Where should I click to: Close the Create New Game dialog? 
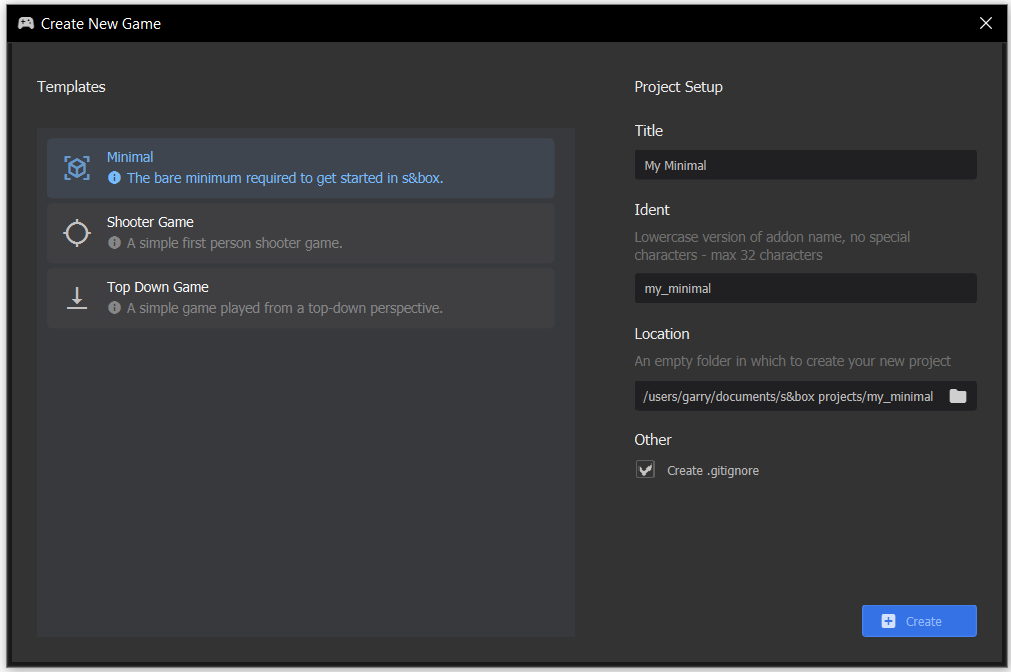(x=985, y=23)
